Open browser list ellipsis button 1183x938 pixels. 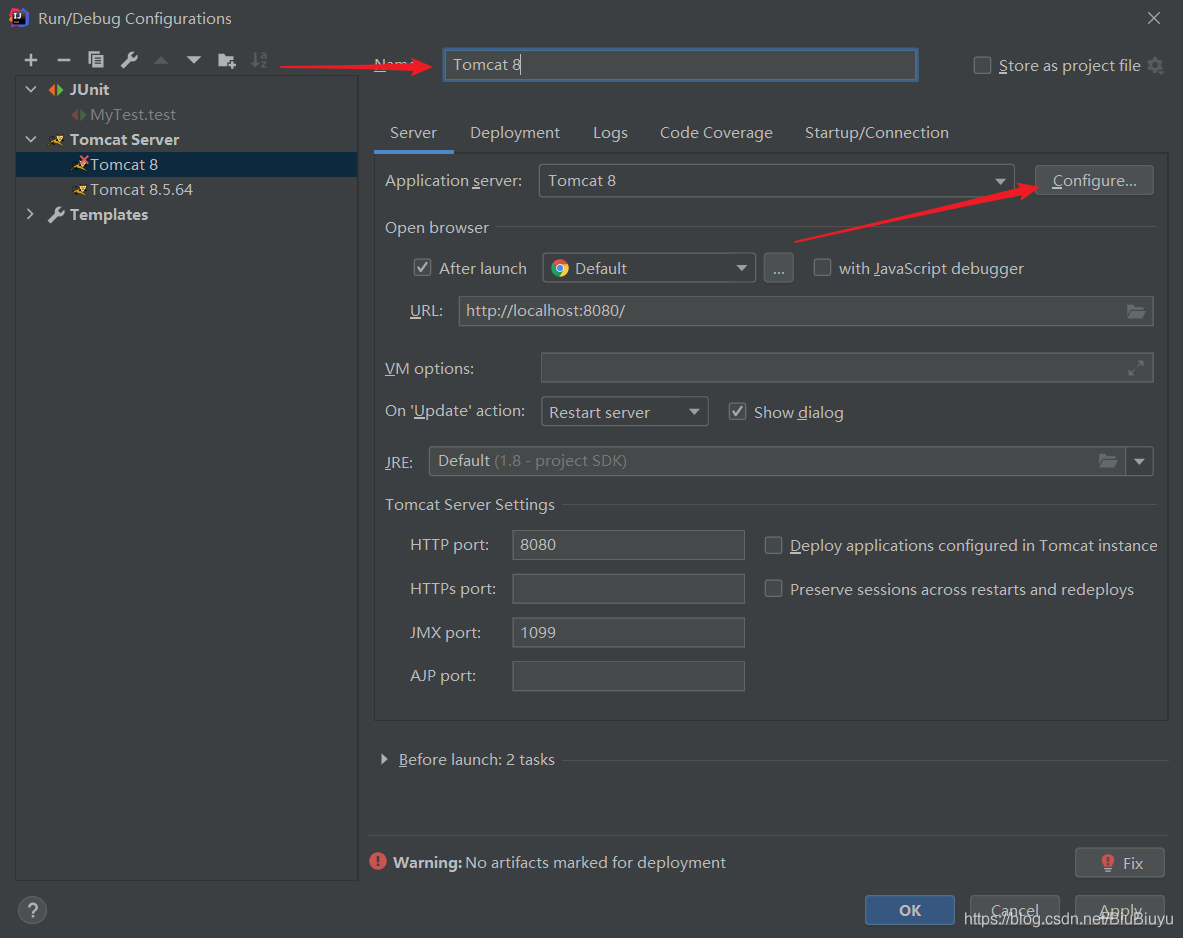pos(779,268)
